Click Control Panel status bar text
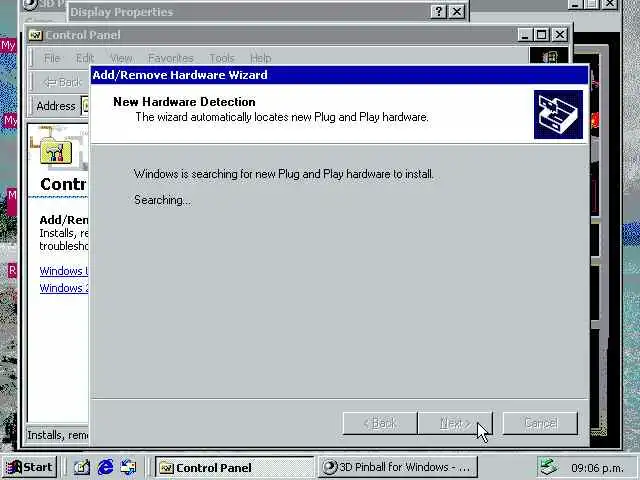 [x=58, y=435]
